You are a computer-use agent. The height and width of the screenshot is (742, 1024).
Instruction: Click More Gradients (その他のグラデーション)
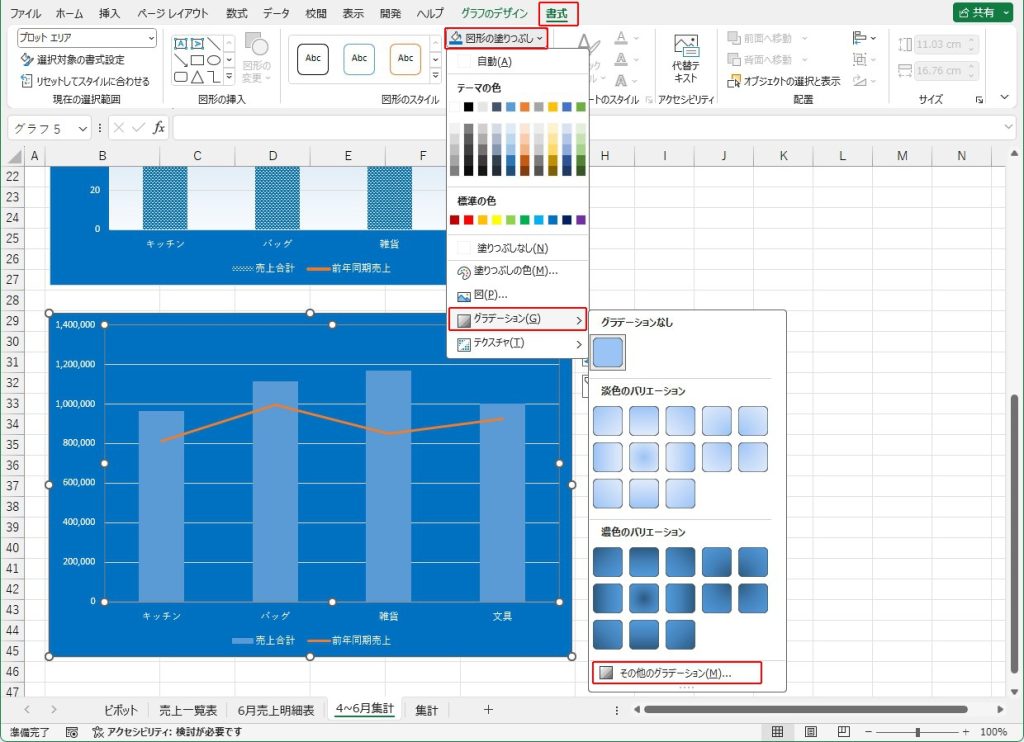pyautogui.click(x=675, y=673)
